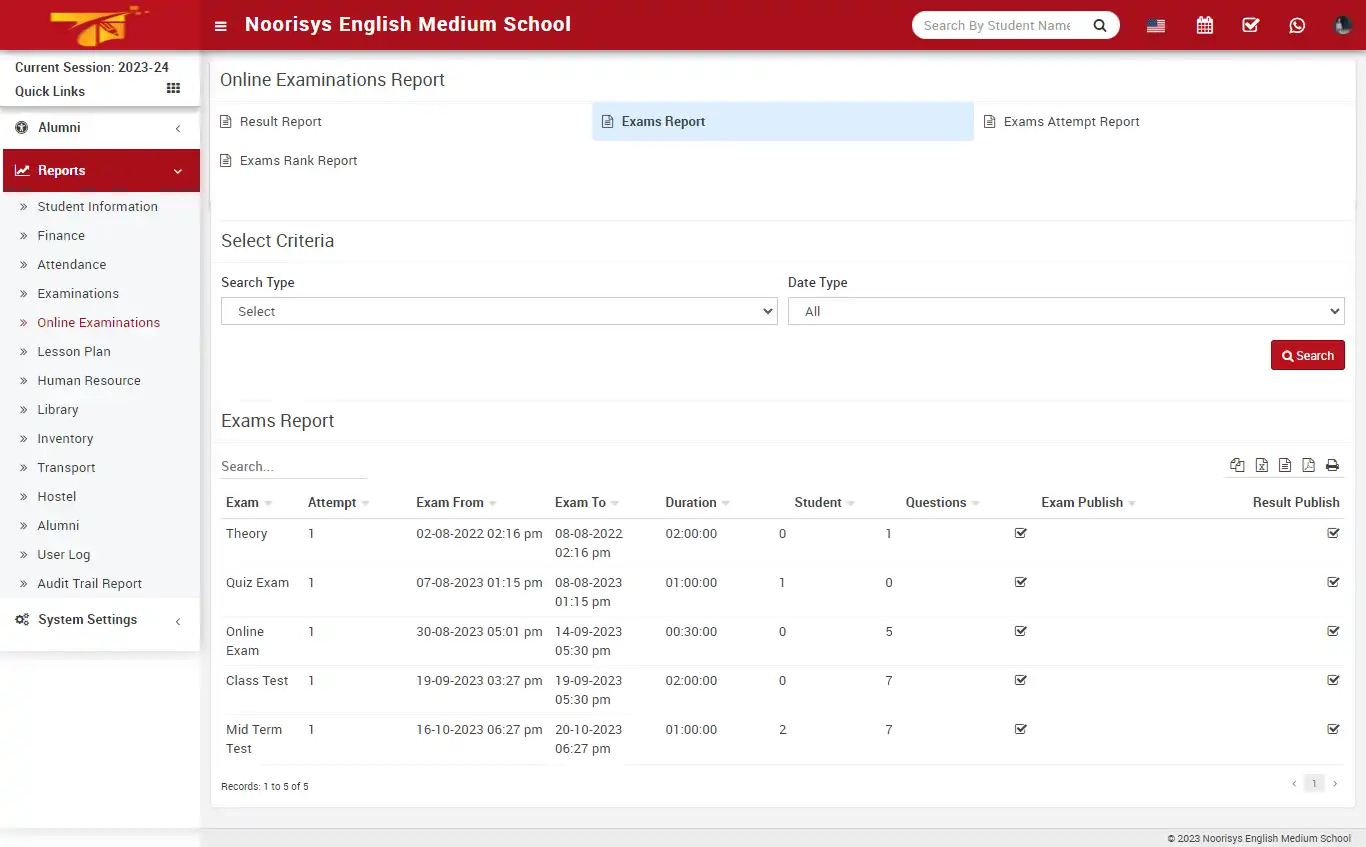This screenshot has height=847, width=1366.
Task: Open the Search Type dropdown
Action: [x=499, y=311]
